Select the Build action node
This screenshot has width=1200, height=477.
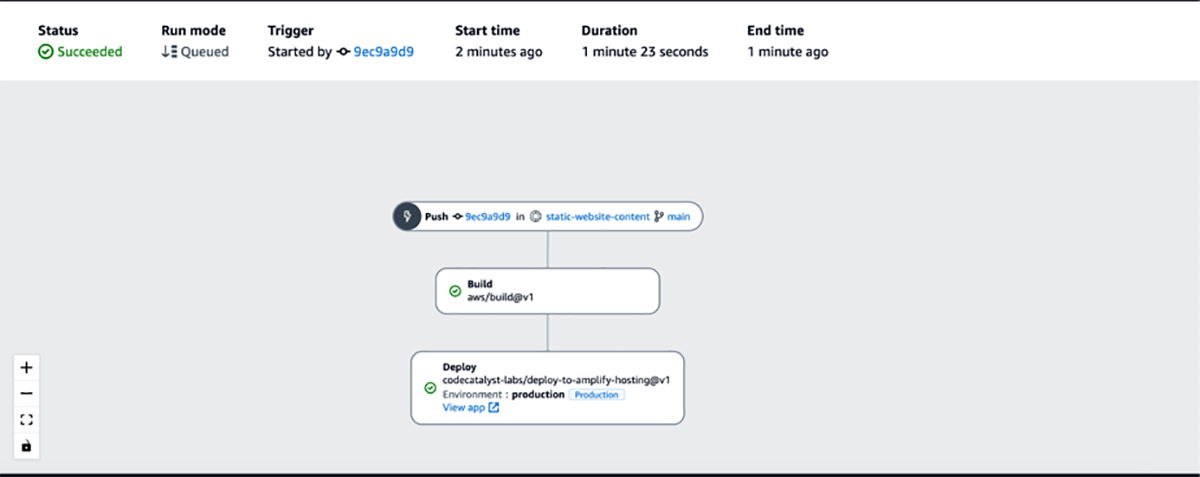[x=547, y=291]
